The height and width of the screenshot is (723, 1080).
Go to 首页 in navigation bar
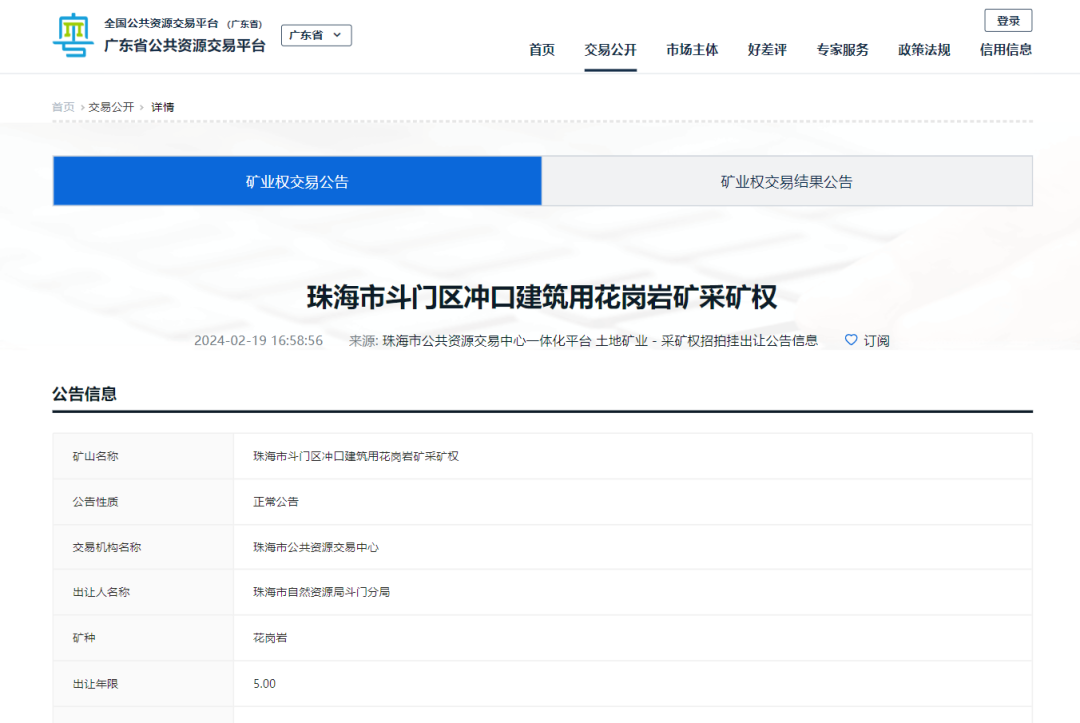point(542,50)
